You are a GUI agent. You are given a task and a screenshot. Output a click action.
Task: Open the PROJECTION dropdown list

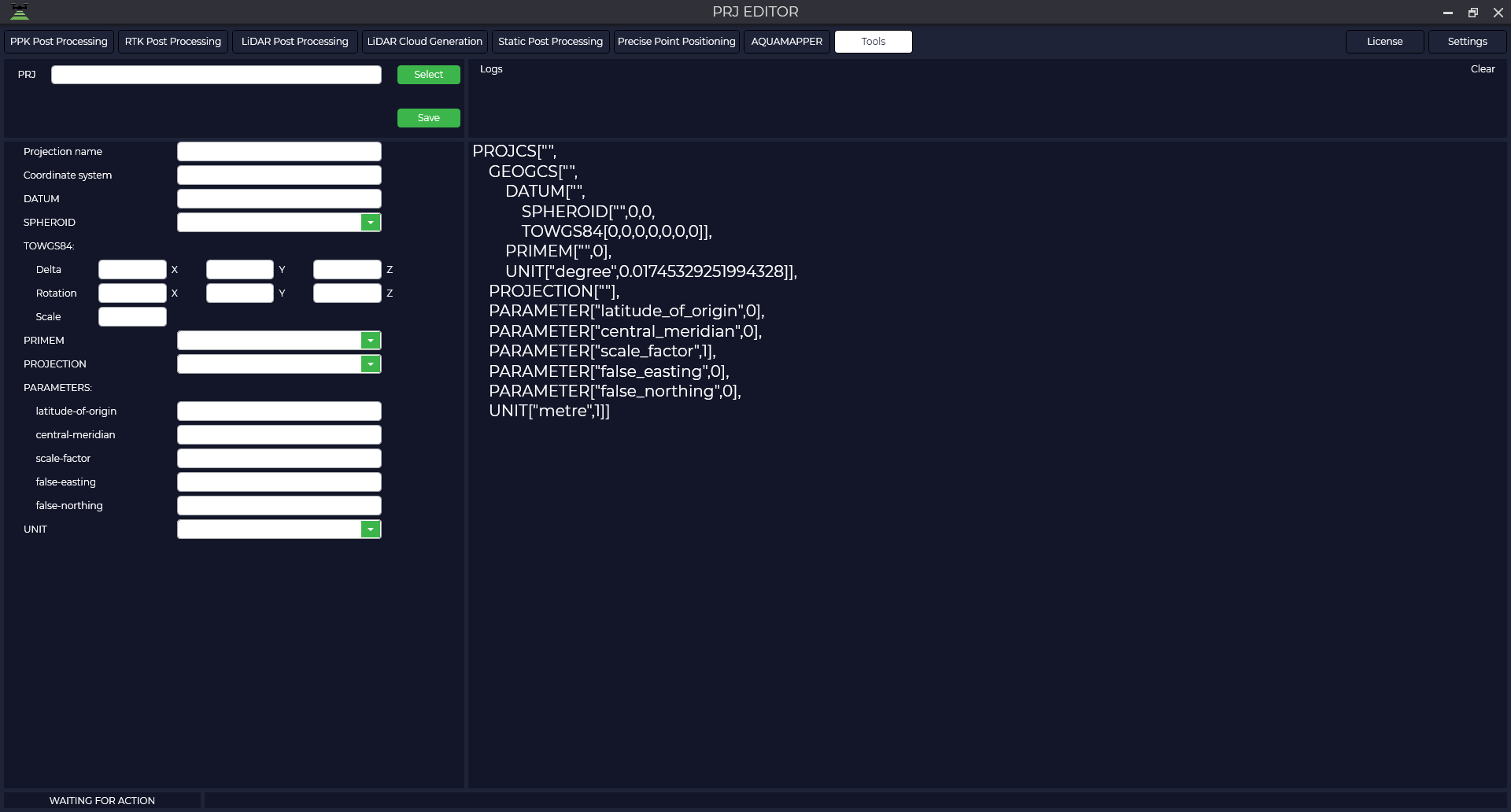pos(371,364)
